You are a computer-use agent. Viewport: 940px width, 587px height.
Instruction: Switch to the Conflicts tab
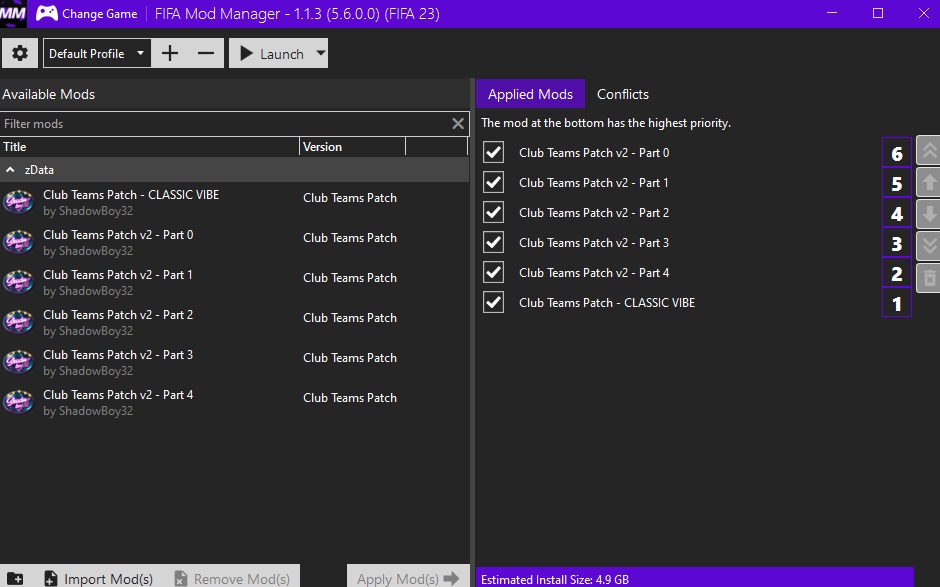click(x=622, y=94)
